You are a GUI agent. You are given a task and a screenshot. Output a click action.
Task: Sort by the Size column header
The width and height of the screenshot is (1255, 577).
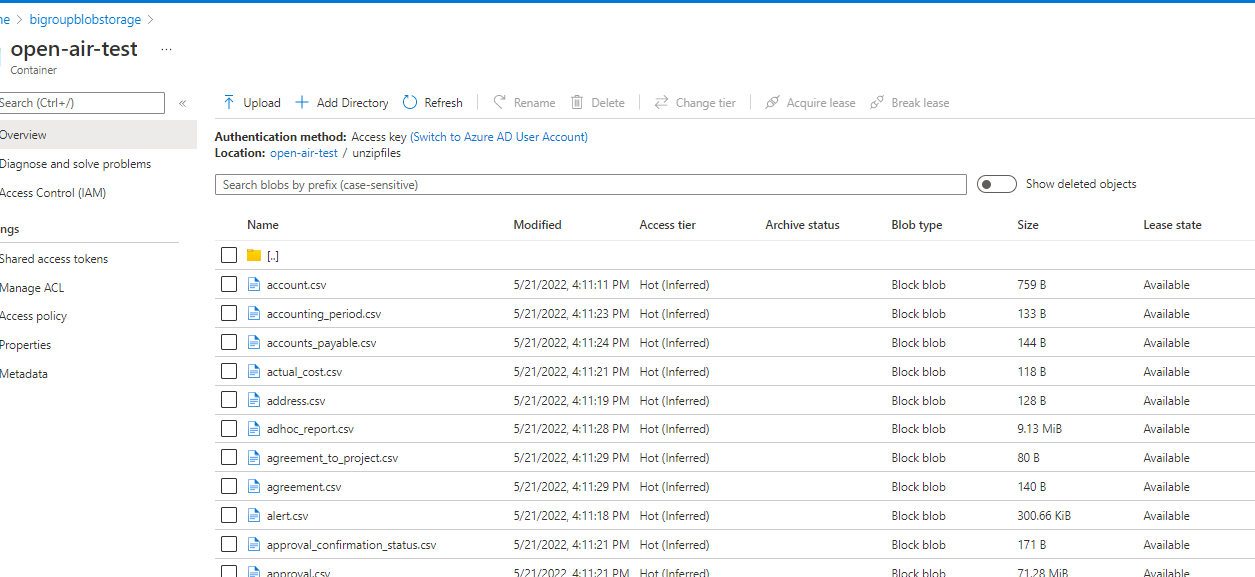[1028, 225]
